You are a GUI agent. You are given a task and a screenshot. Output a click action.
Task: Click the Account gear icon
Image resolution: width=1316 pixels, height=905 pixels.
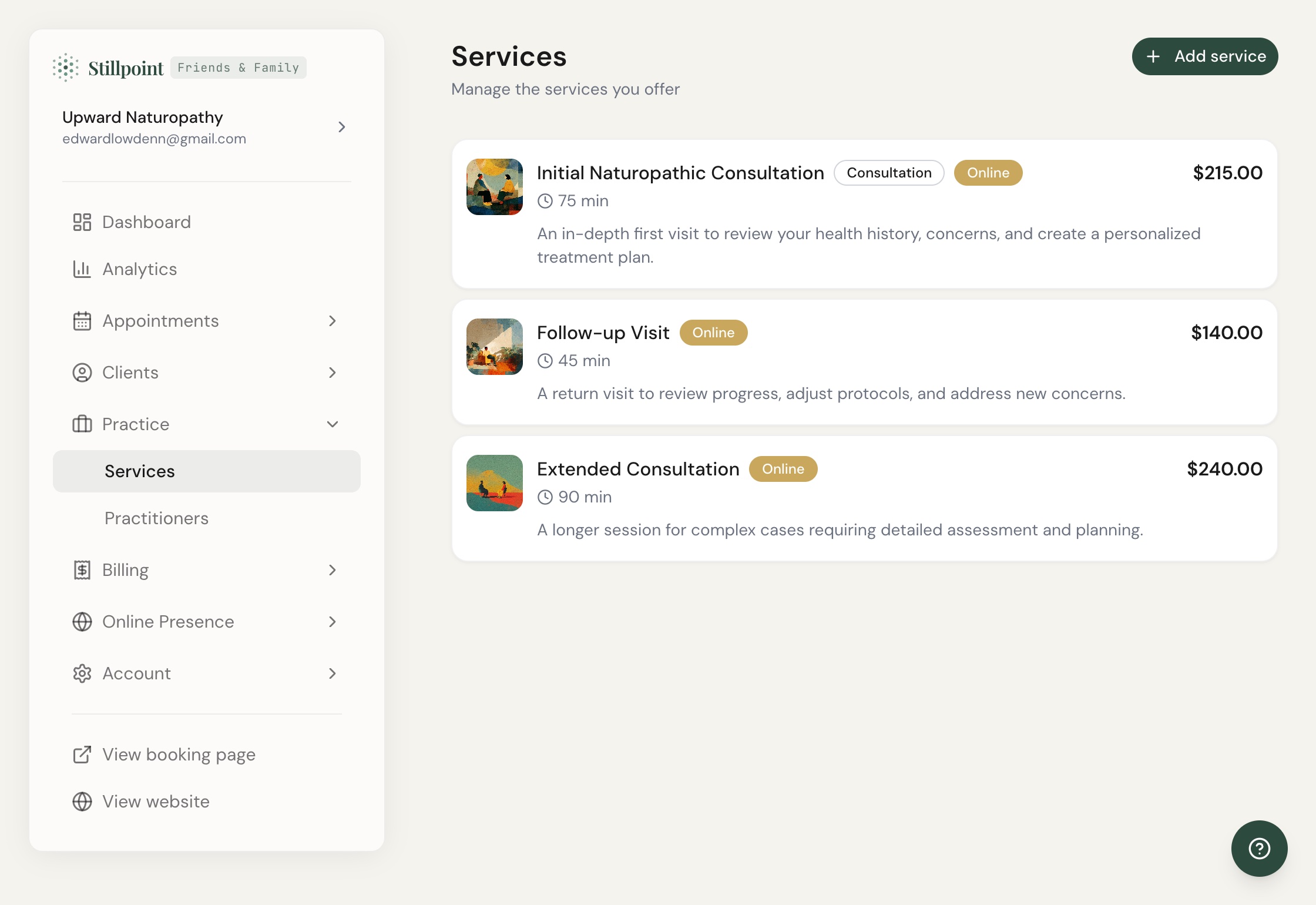click(82, 673)
